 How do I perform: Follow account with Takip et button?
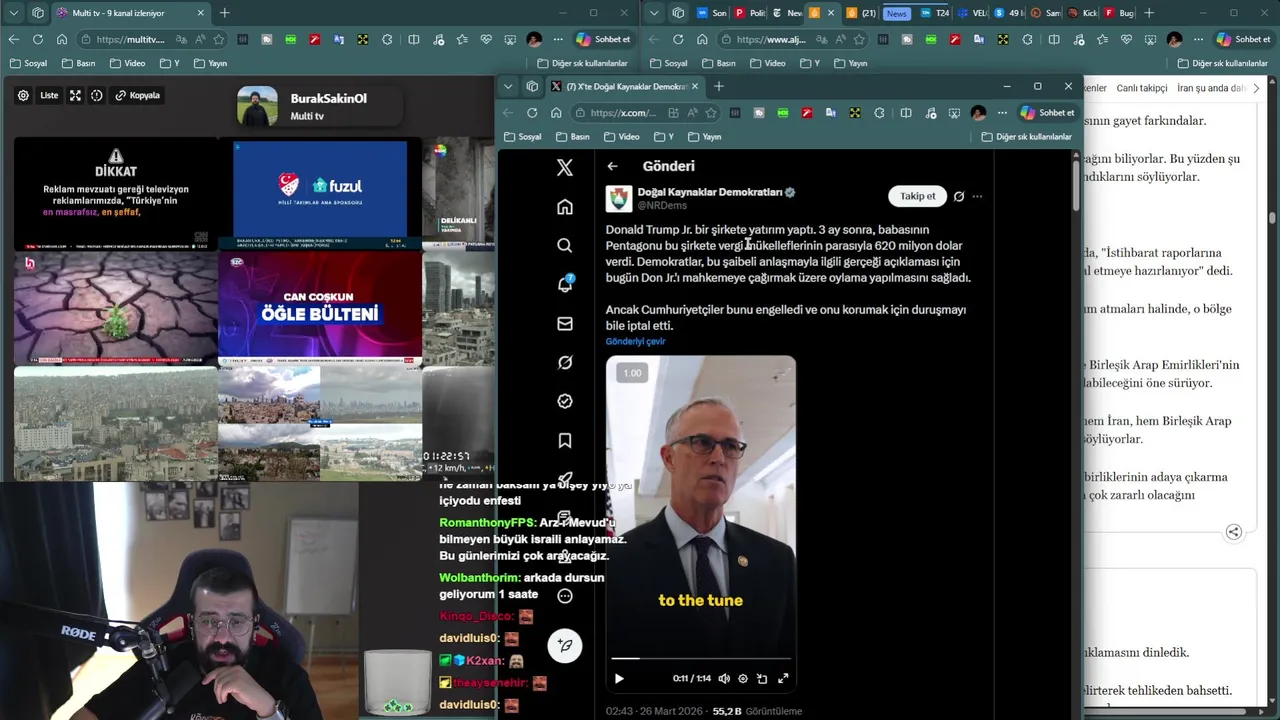click(x=917, y=196)
